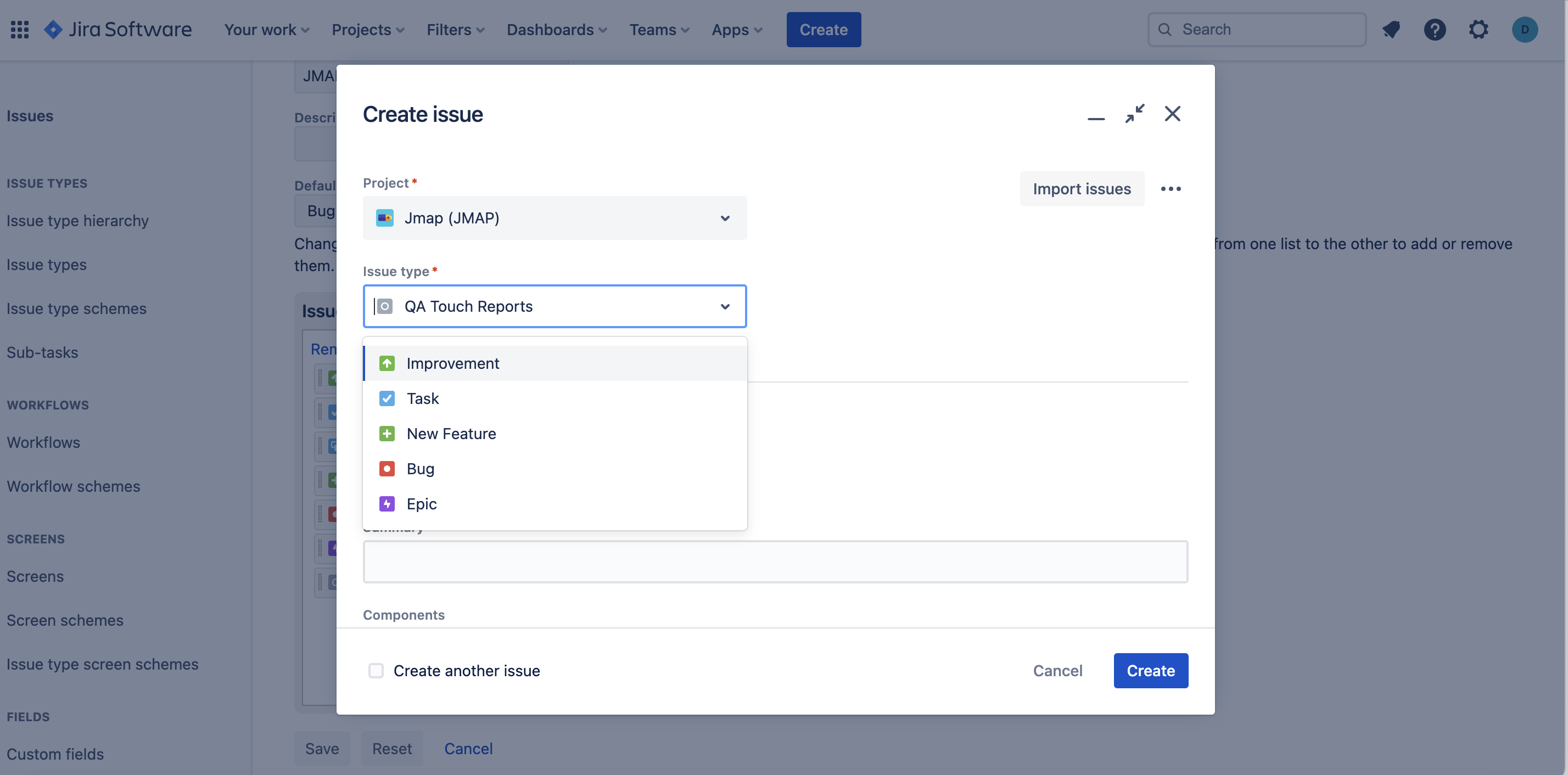The width and height of the screenshot is (1568, 775).
Task: Expand the Project dropdown chevron
Action: (725, 218)
